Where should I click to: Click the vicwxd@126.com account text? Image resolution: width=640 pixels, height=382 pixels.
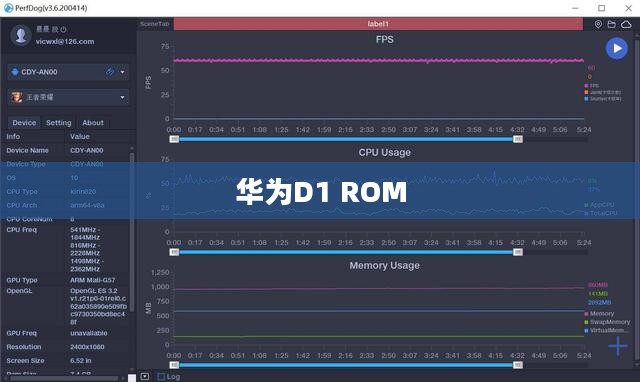point(64,41)
